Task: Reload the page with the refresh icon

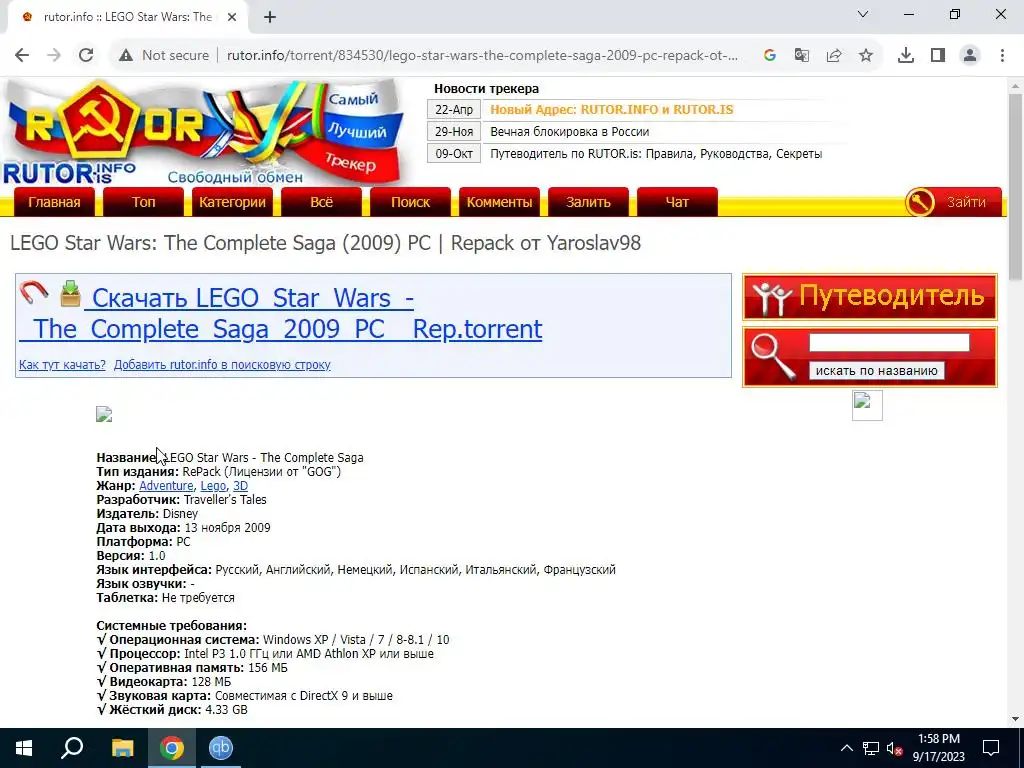Action: (x=86, y=56)
